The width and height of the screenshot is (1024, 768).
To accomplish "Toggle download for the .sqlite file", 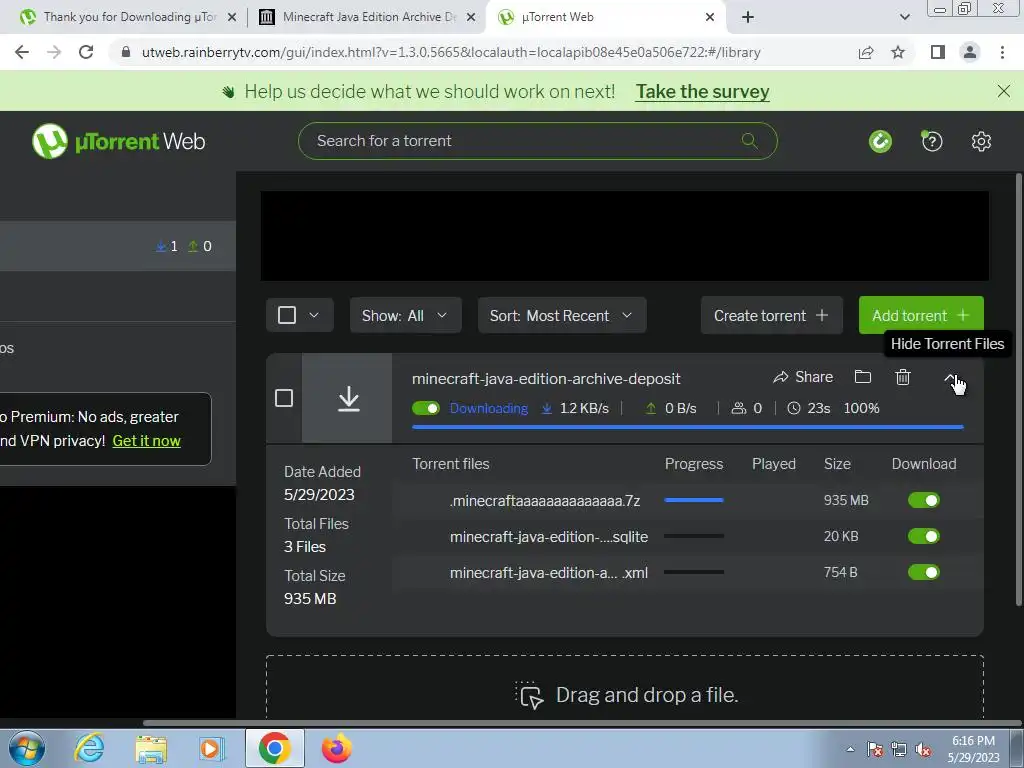I will 923,536.
